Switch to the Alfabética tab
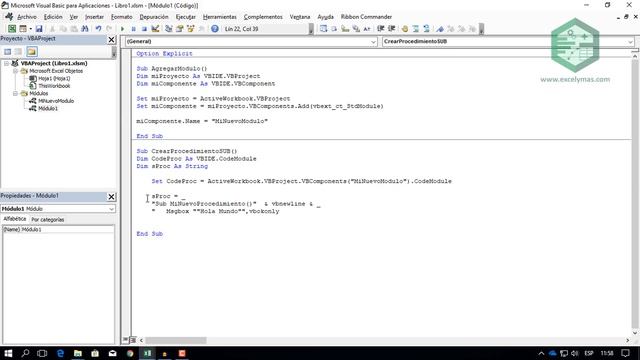The height and width of the screenshot is (360, 640). click(x=15, y=219)
